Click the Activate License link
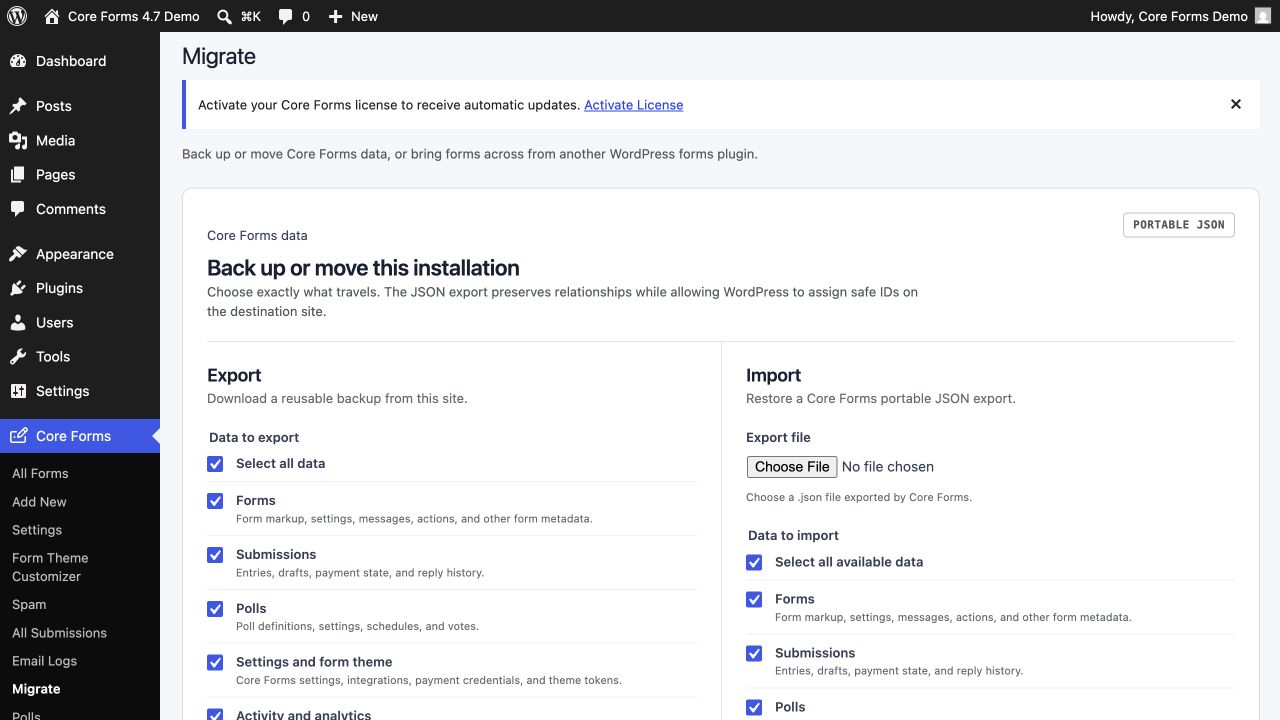1280x720 pixels. click(x=634, y=105)
